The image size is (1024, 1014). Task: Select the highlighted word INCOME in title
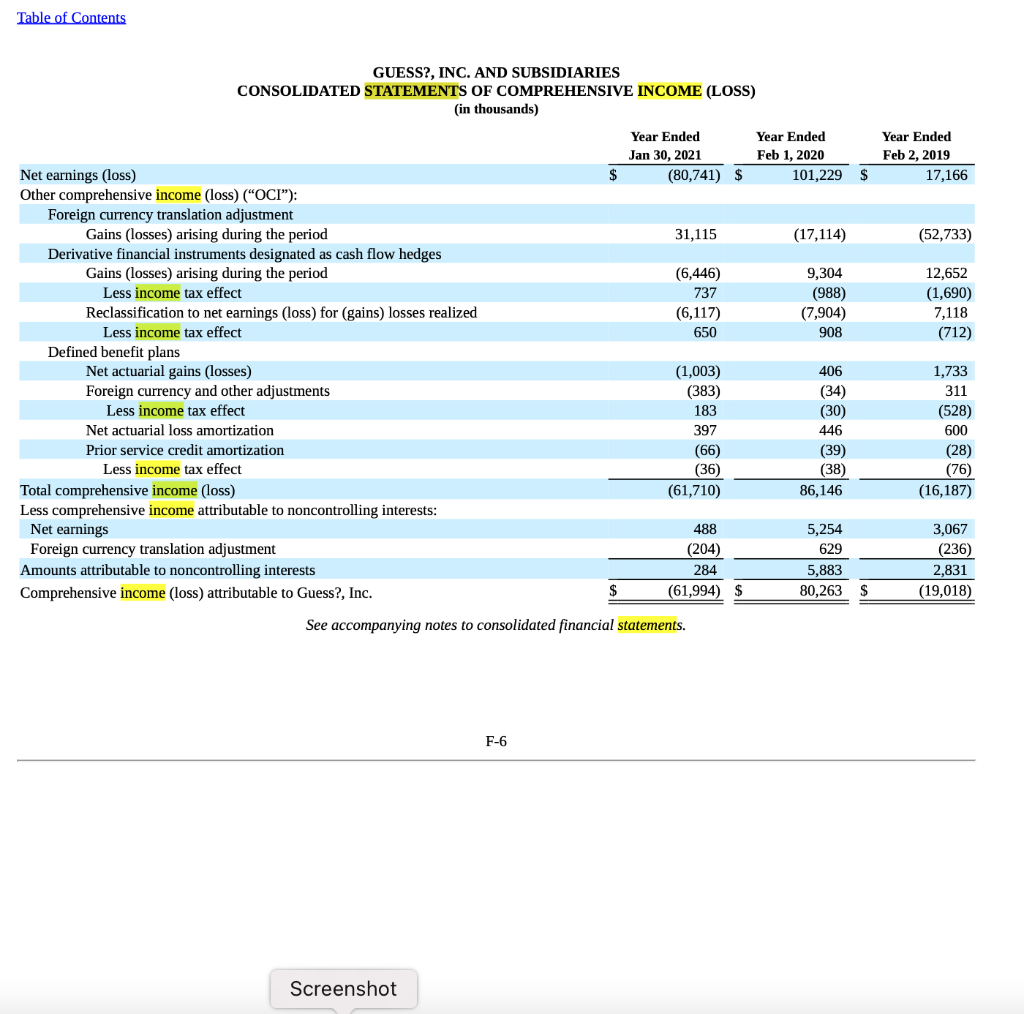[x=671, y=91]
